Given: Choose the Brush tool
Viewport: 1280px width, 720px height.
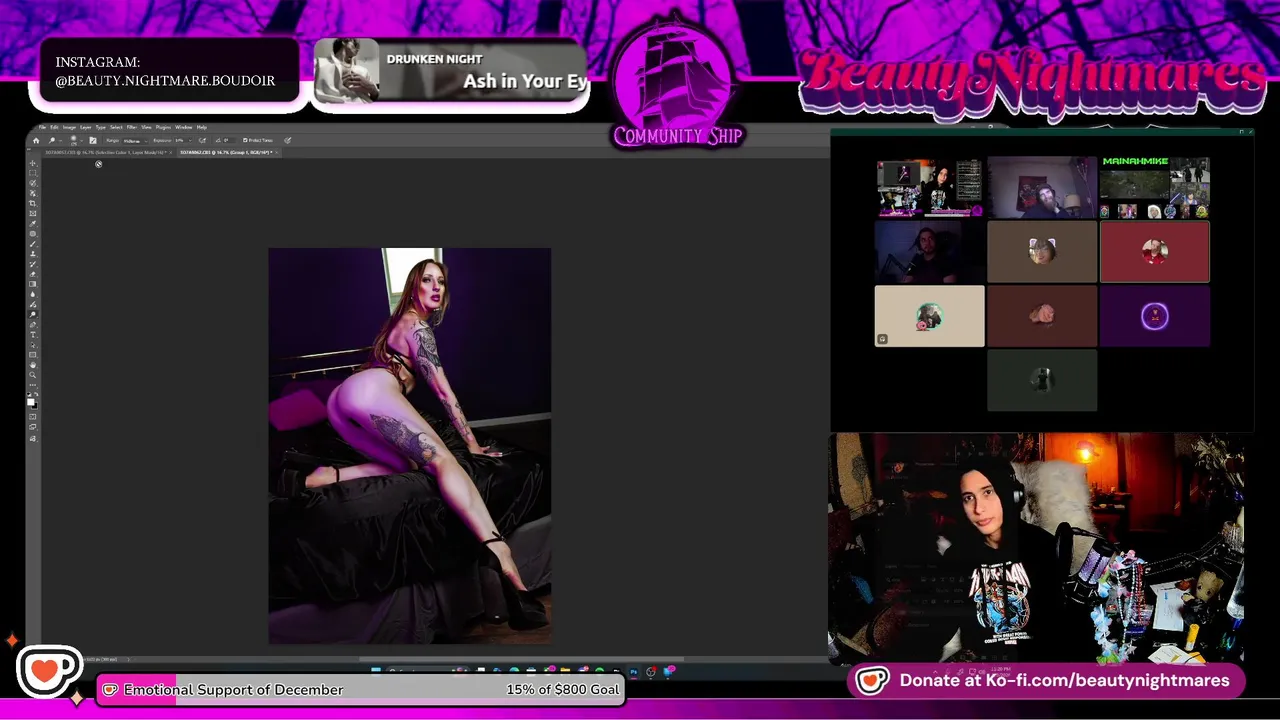Looking at the screenshot, I should point(33,244).
